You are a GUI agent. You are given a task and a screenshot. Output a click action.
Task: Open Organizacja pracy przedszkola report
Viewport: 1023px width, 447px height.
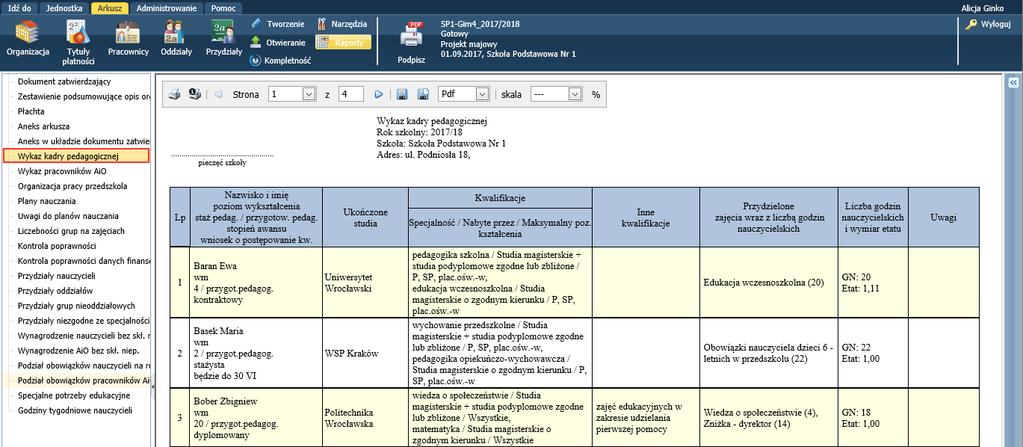click(x=72, y=186)
